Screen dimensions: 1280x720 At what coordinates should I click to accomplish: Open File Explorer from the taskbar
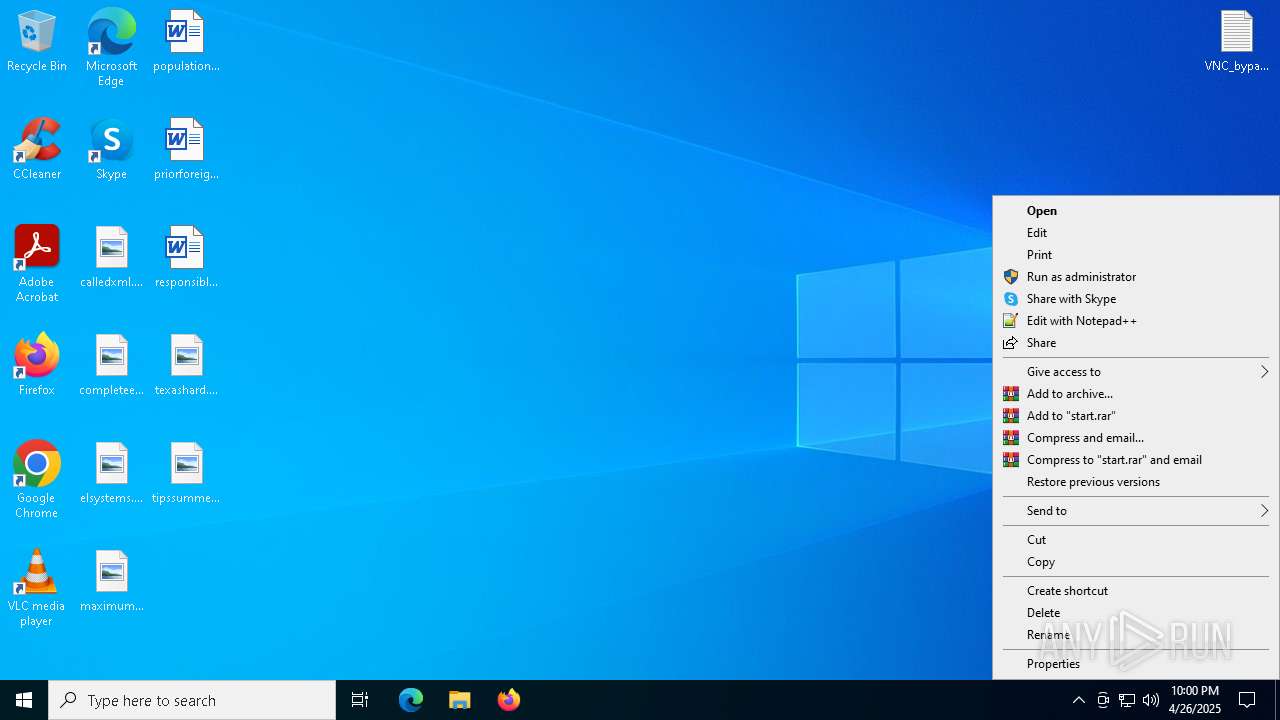[460, 700]
